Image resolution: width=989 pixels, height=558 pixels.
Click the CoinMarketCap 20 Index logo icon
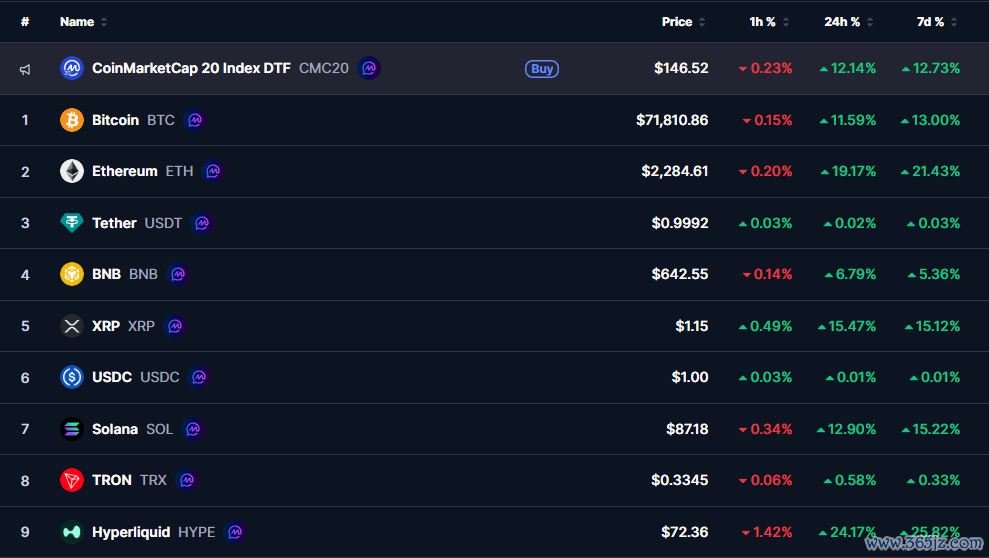72,68
